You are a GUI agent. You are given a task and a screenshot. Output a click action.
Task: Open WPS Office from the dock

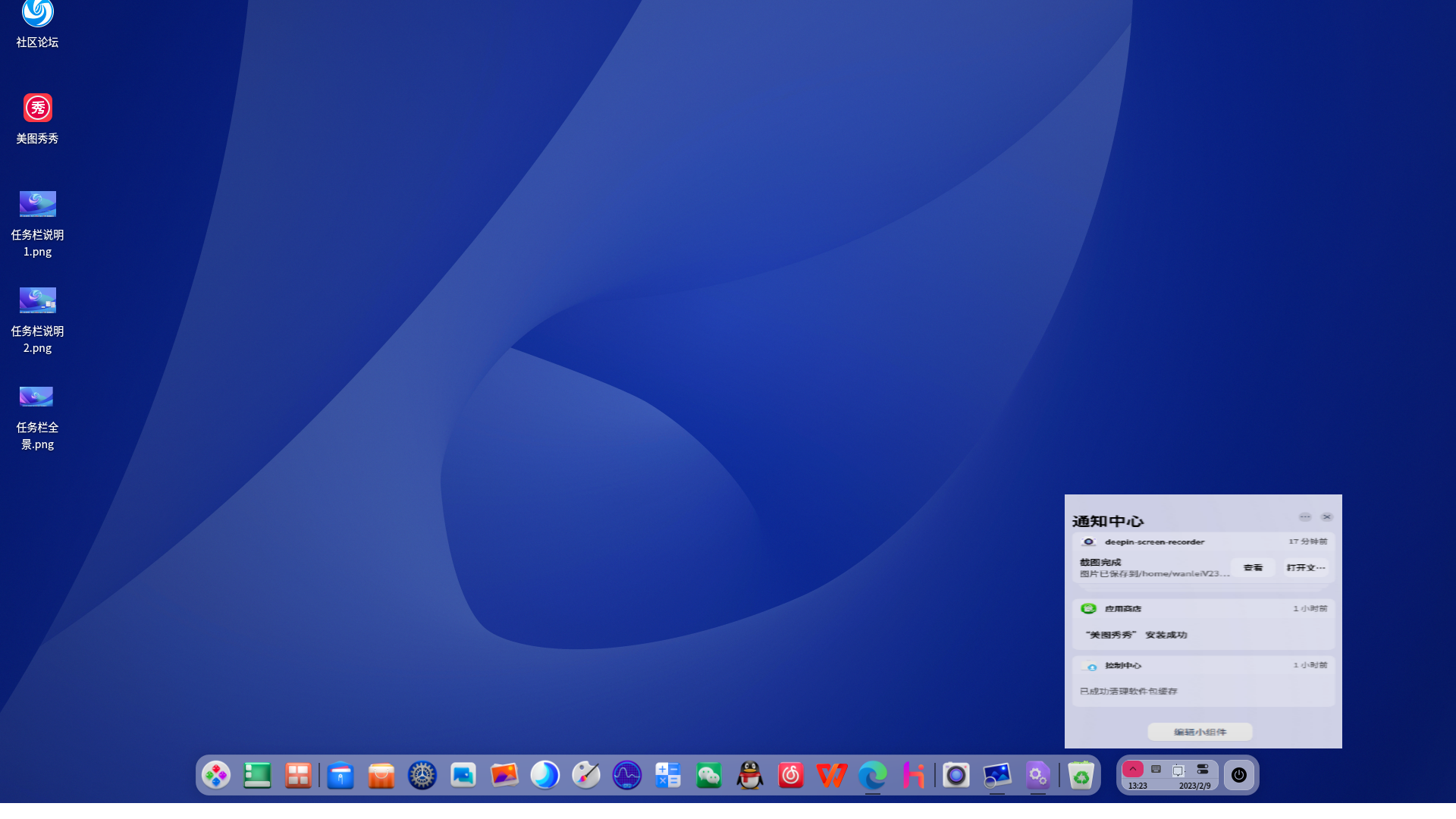[832, 775]
